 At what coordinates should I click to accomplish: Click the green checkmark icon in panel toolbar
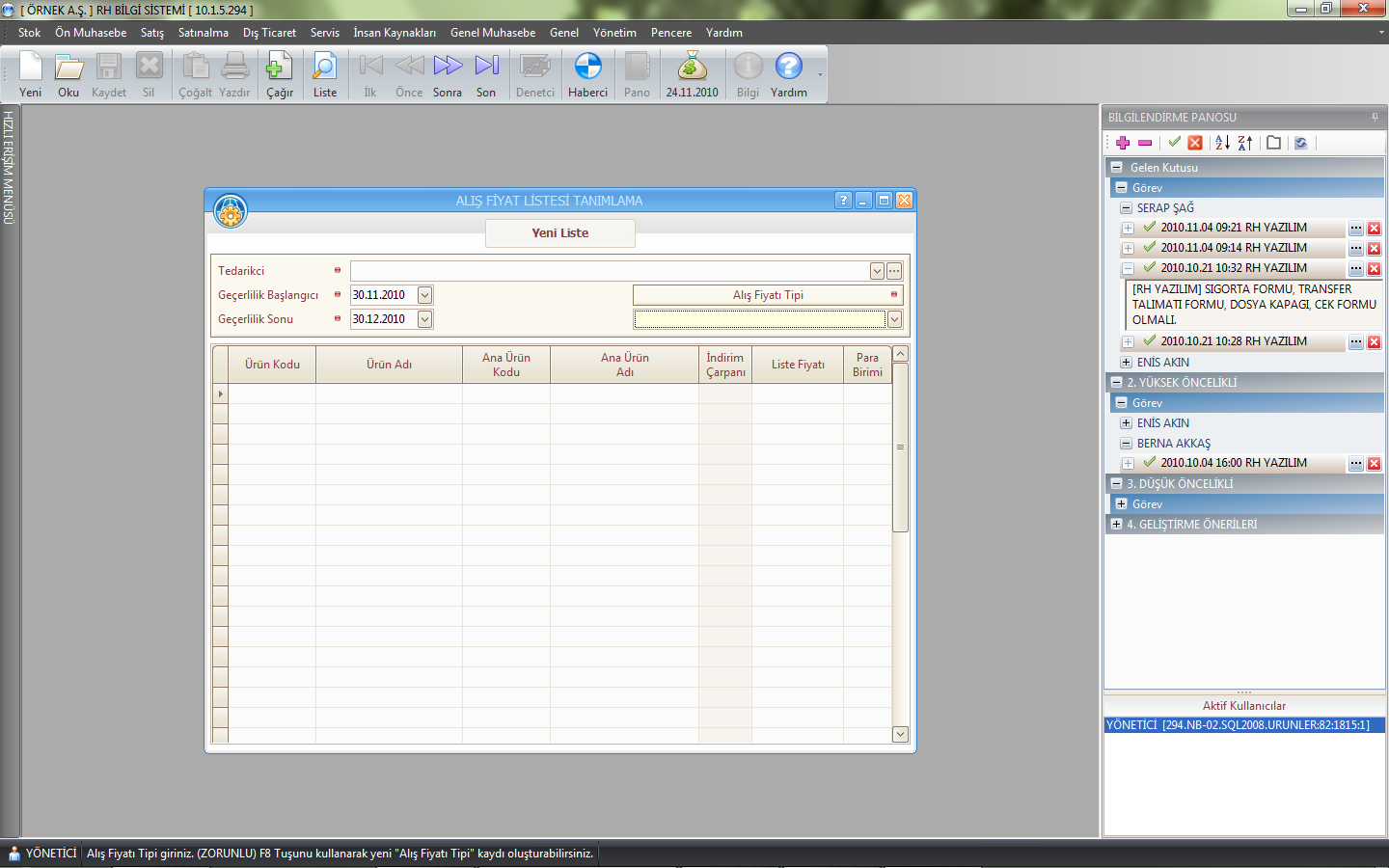(x=1174, y=143)
